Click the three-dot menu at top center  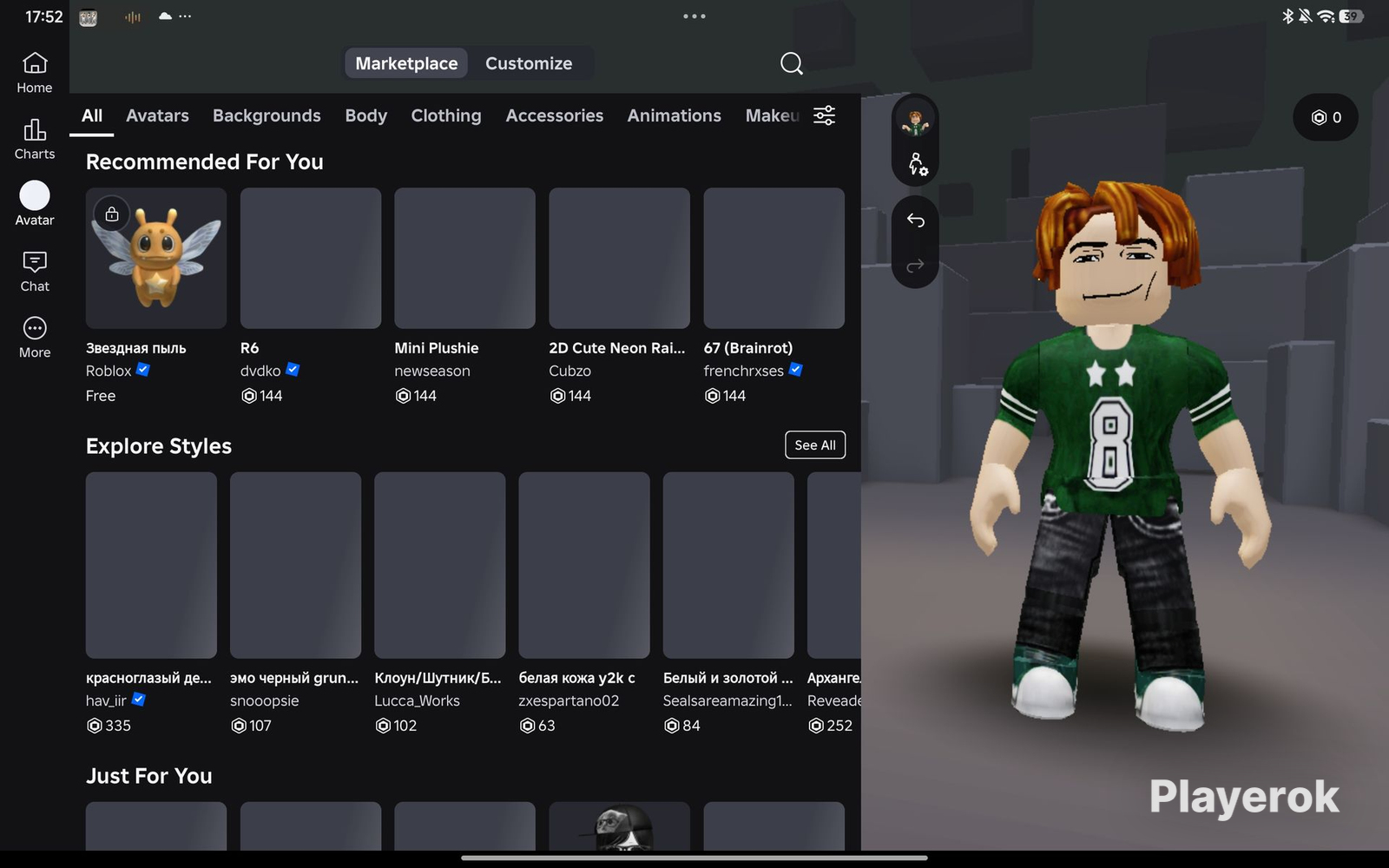coord(694,16)
